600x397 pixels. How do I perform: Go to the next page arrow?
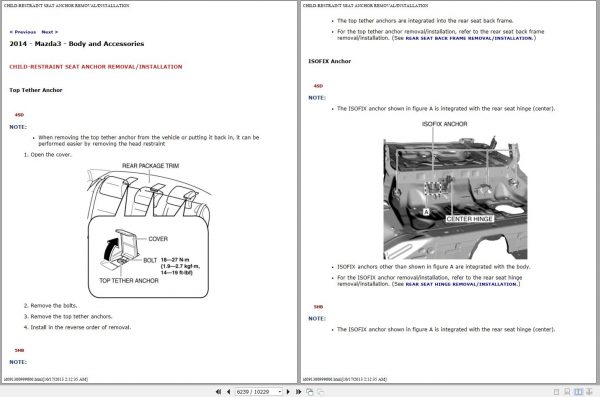[288, 392]
